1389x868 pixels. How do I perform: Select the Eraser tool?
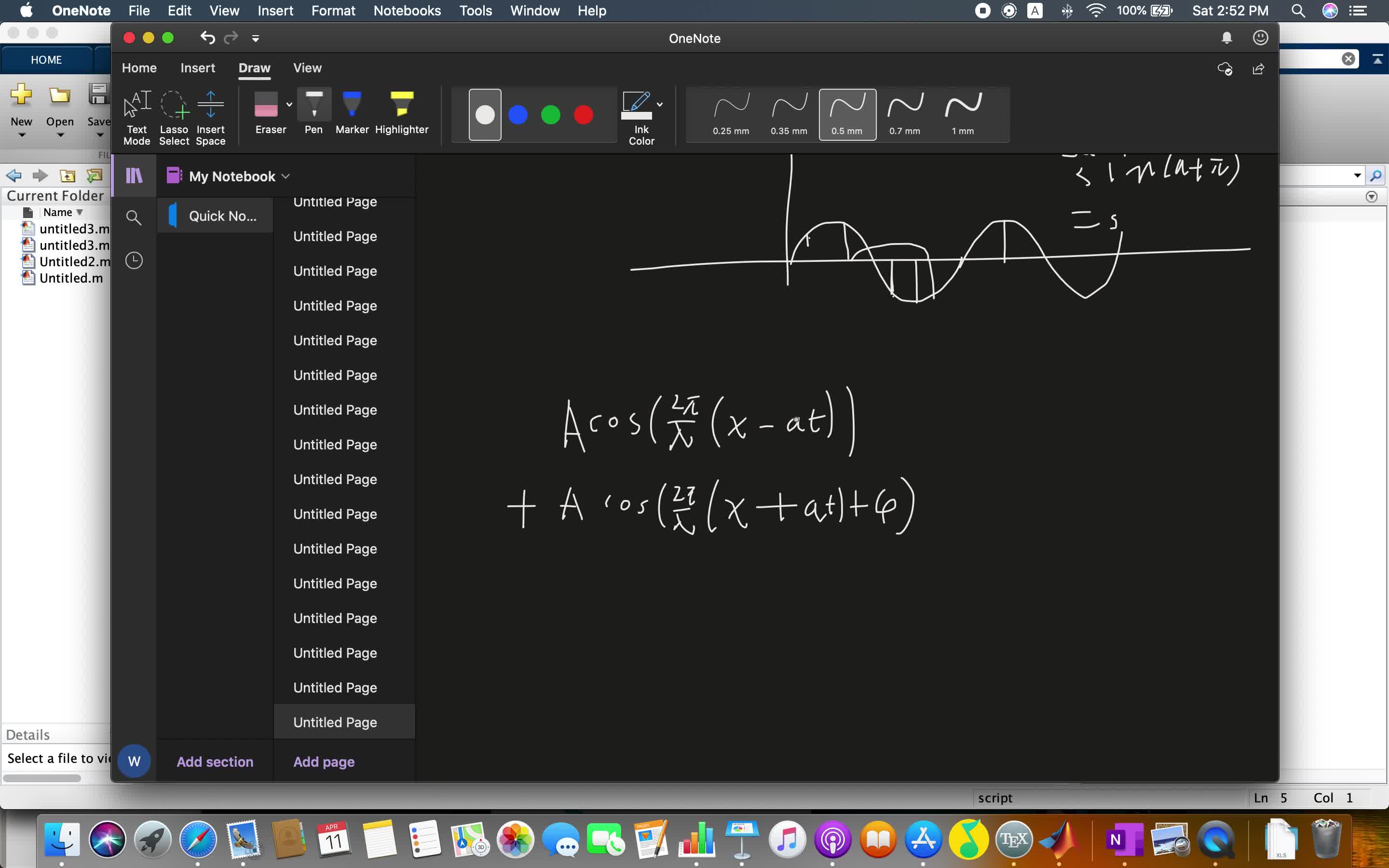270,115
